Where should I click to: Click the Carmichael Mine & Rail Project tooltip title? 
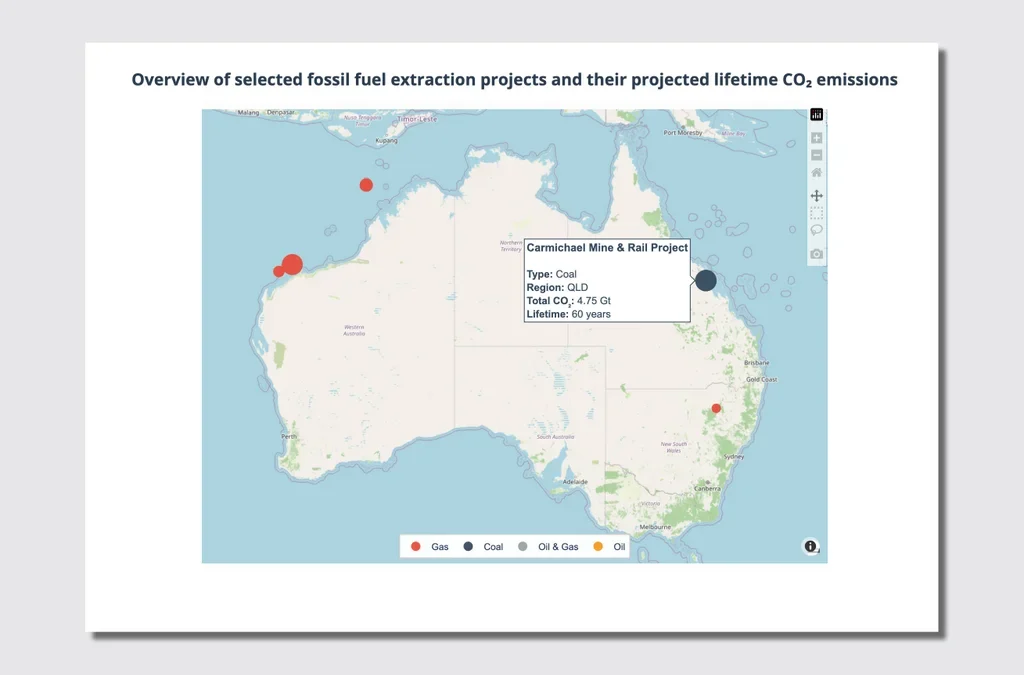(x=607, y=248)
